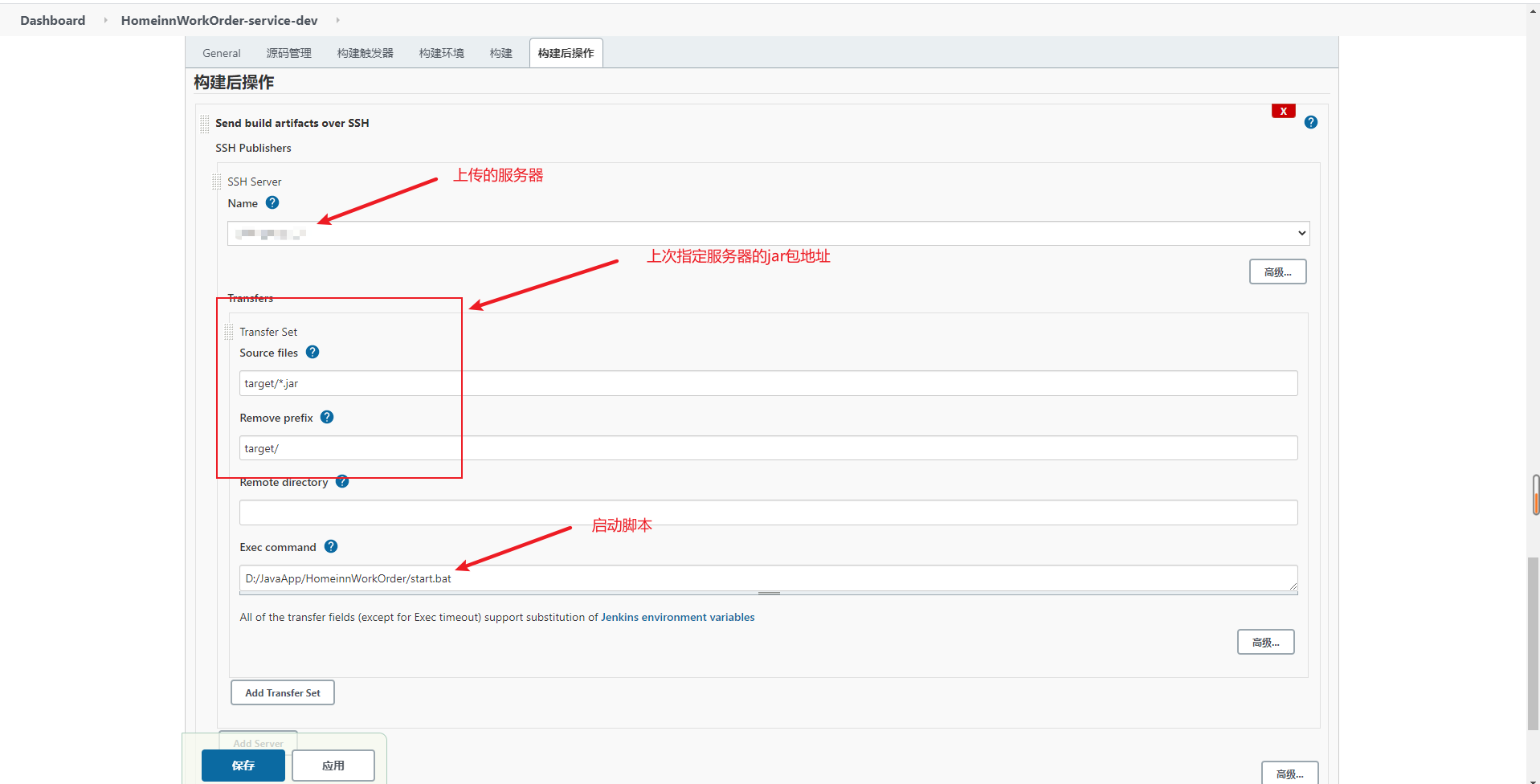Focus the Source files input field

pyautogui.click(x=768, y=383)
